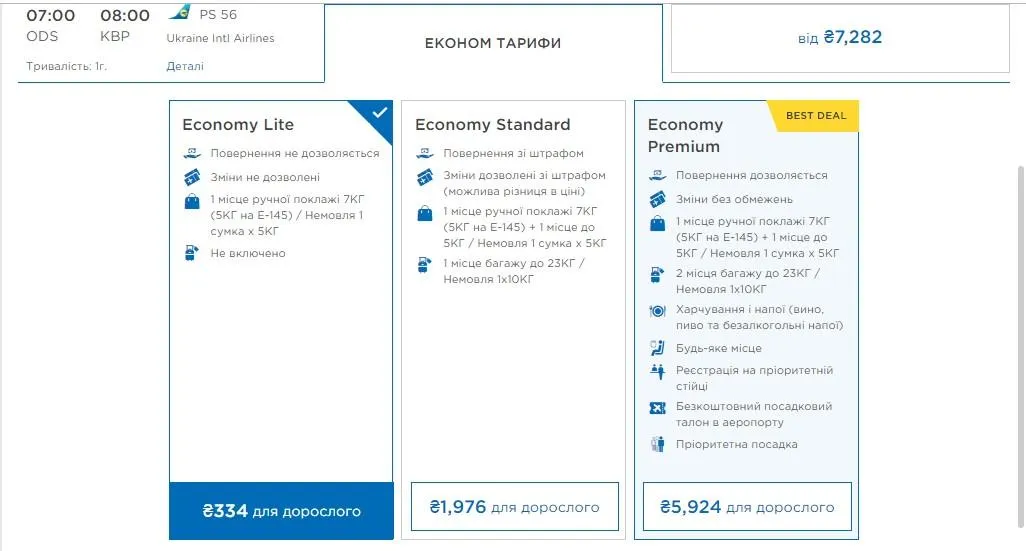Click the checked baggage icon in Economy Standard
This screenshot has height=551, width=1026.
425,265
